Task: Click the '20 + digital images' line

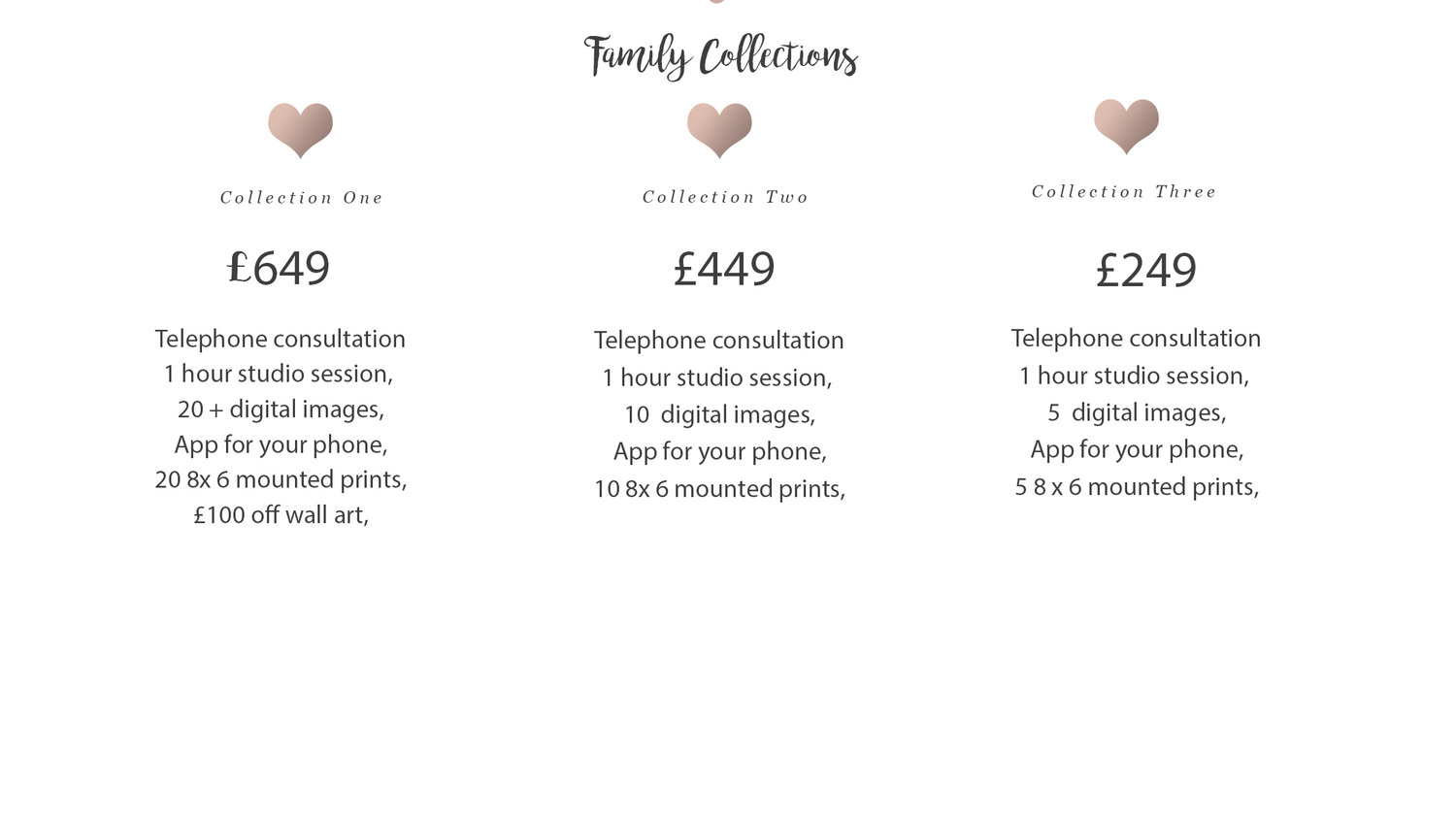Action: pos(281,409)
